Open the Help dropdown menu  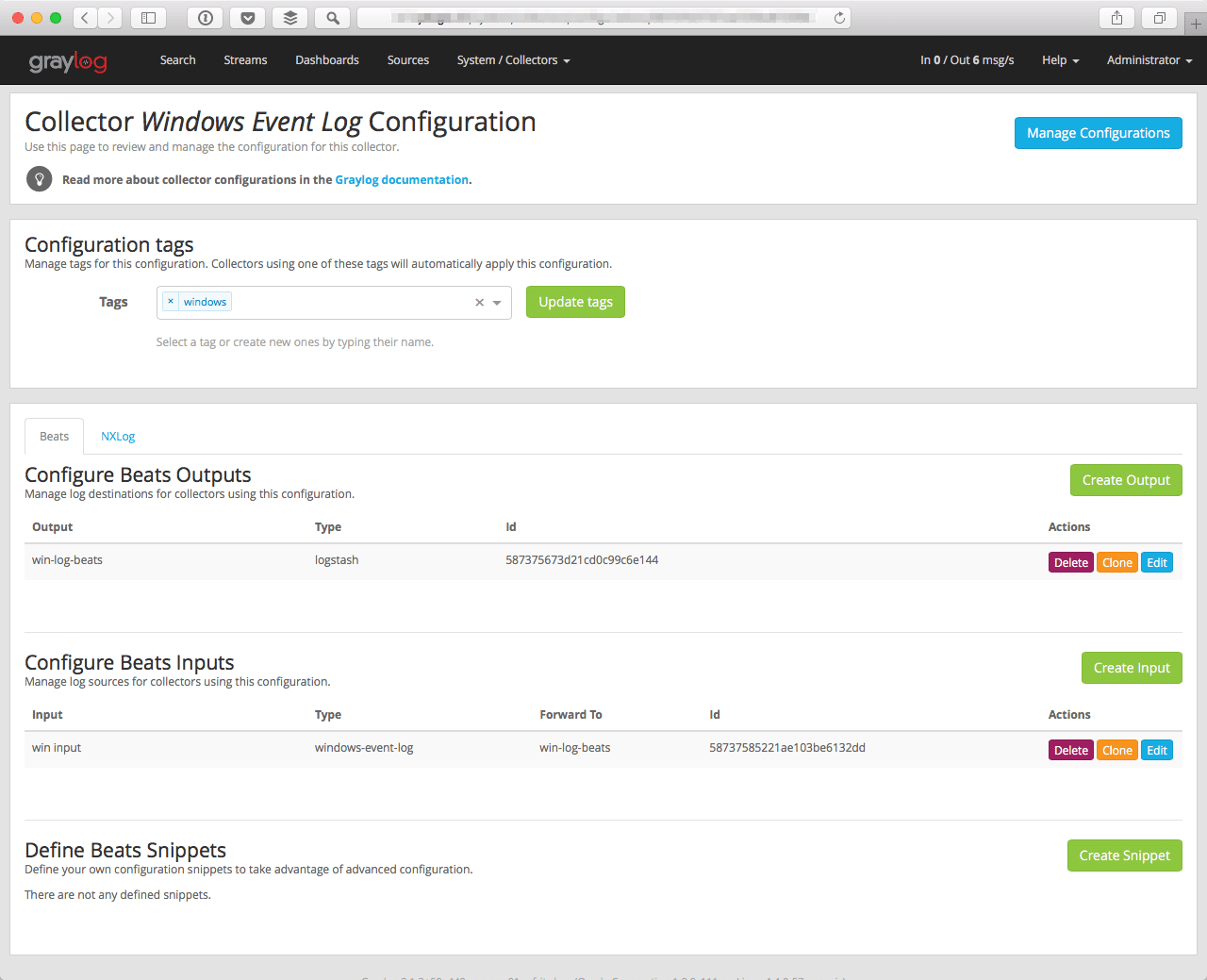pos(1060,60)
